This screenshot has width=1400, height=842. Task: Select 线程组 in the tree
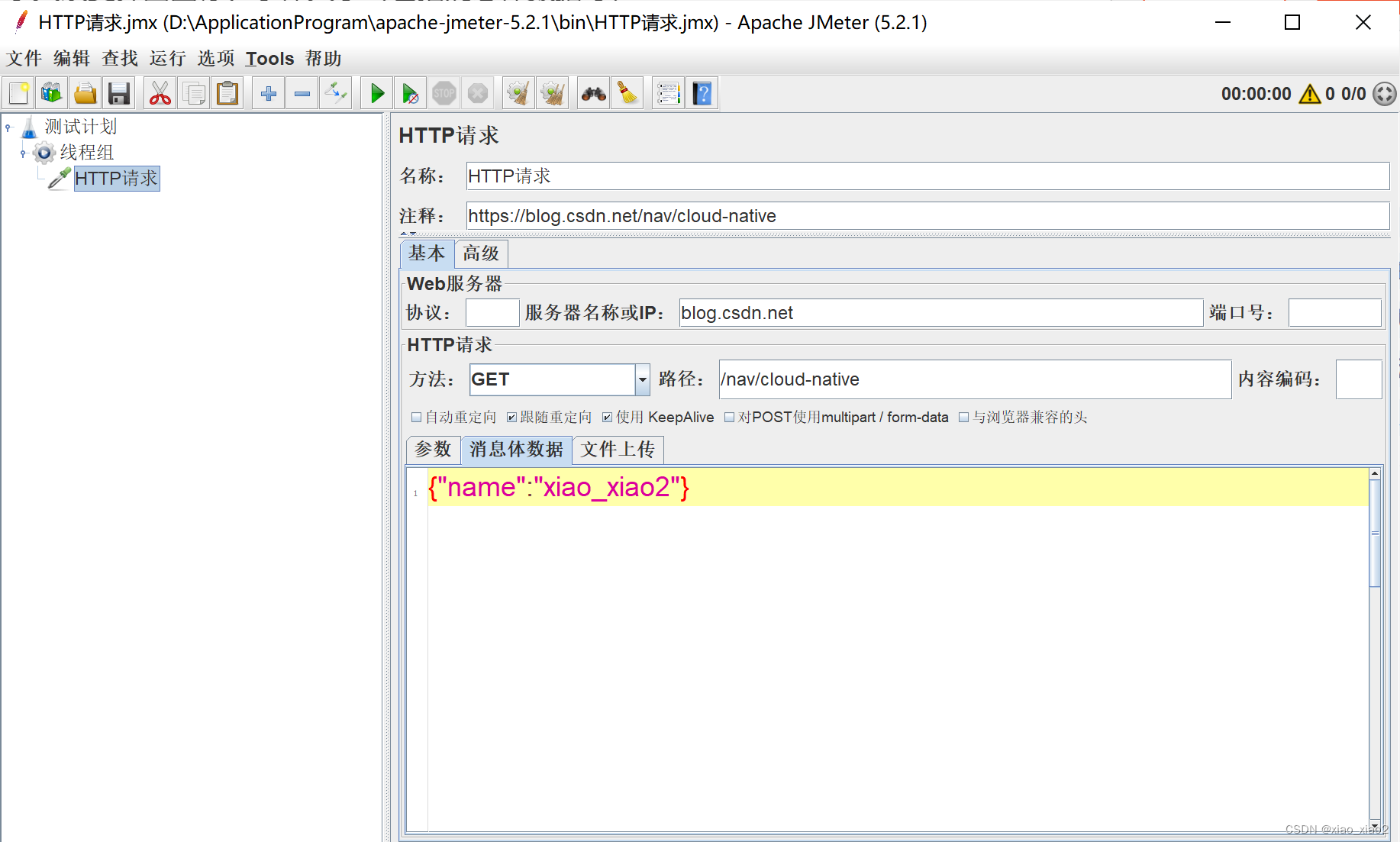(86, 153)
